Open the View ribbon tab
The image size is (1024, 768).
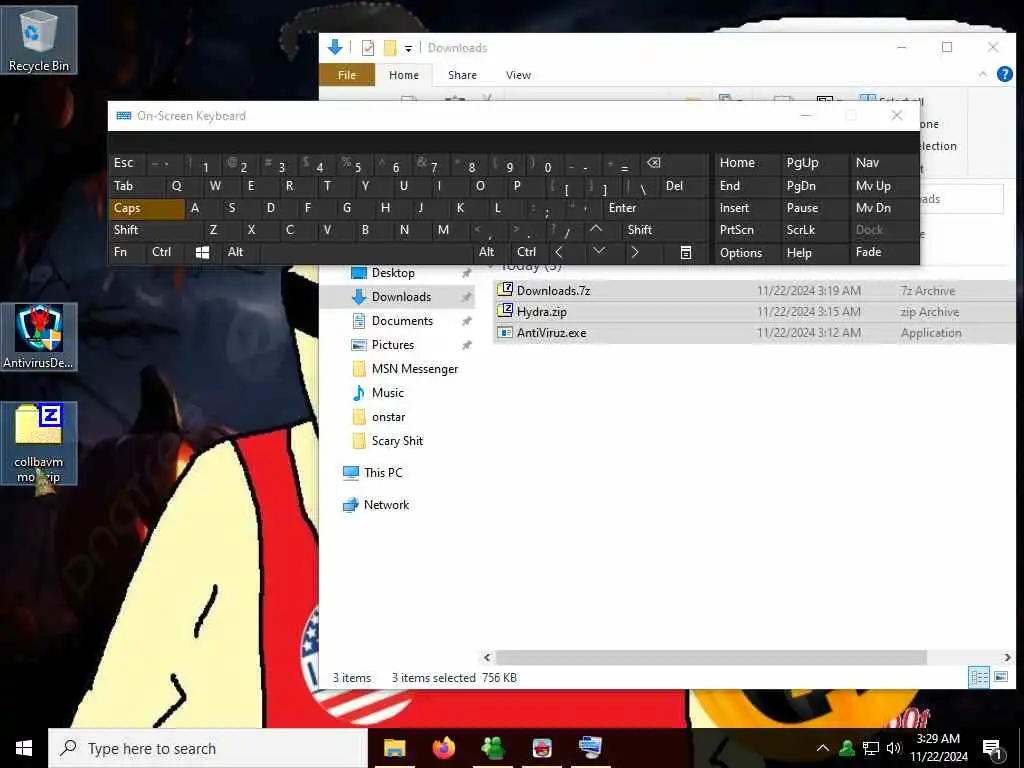[518, 75]
